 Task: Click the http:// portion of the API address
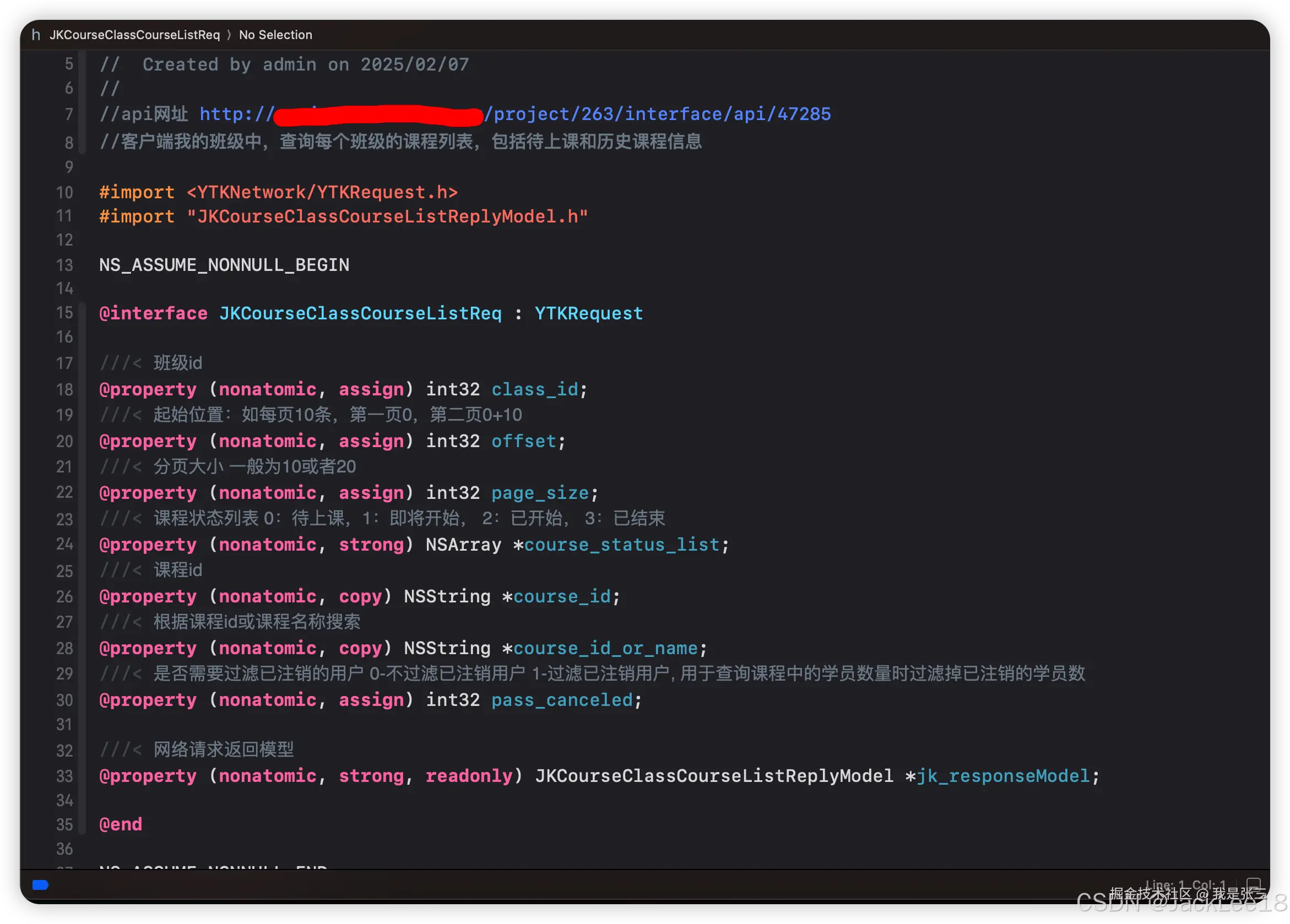(x=236, y=115)
